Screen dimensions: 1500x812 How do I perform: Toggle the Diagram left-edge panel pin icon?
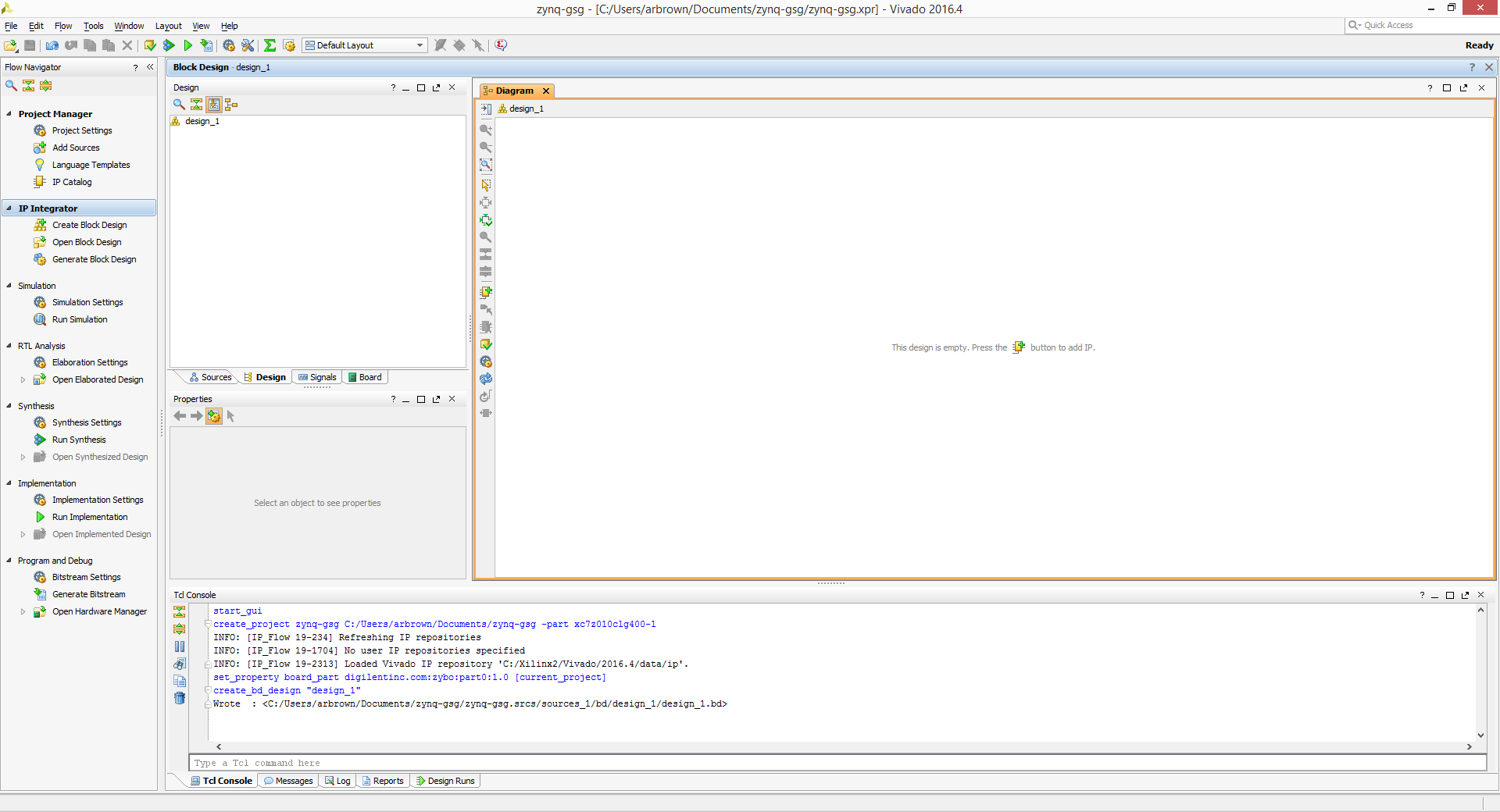pos(486,109)
